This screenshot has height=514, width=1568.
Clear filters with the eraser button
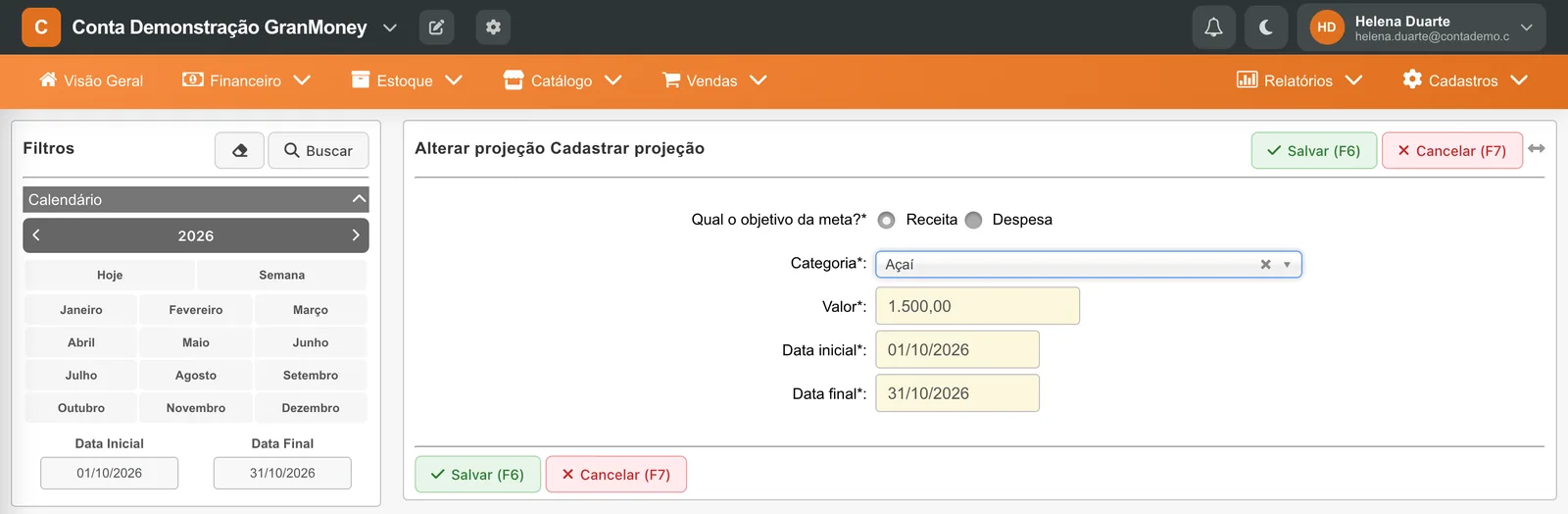(x=240, y=150)
